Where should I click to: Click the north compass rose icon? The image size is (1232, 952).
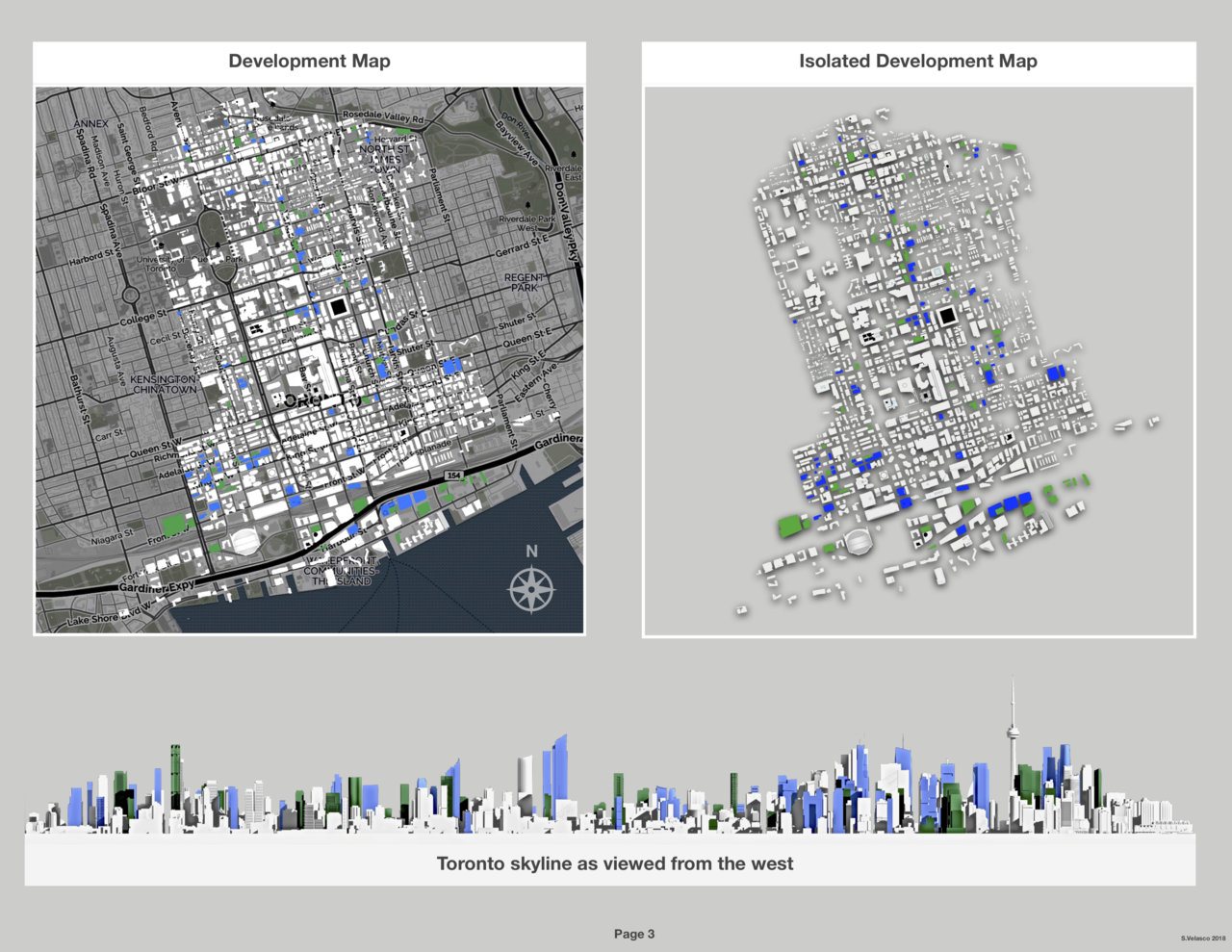pos(531,589)
